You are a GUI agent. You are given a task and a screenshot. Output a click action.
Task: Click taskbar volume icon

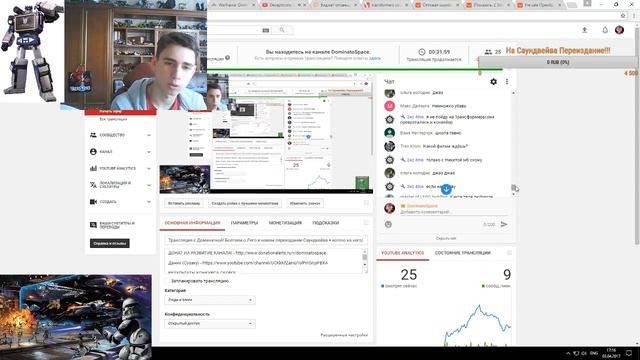[584, 353]
